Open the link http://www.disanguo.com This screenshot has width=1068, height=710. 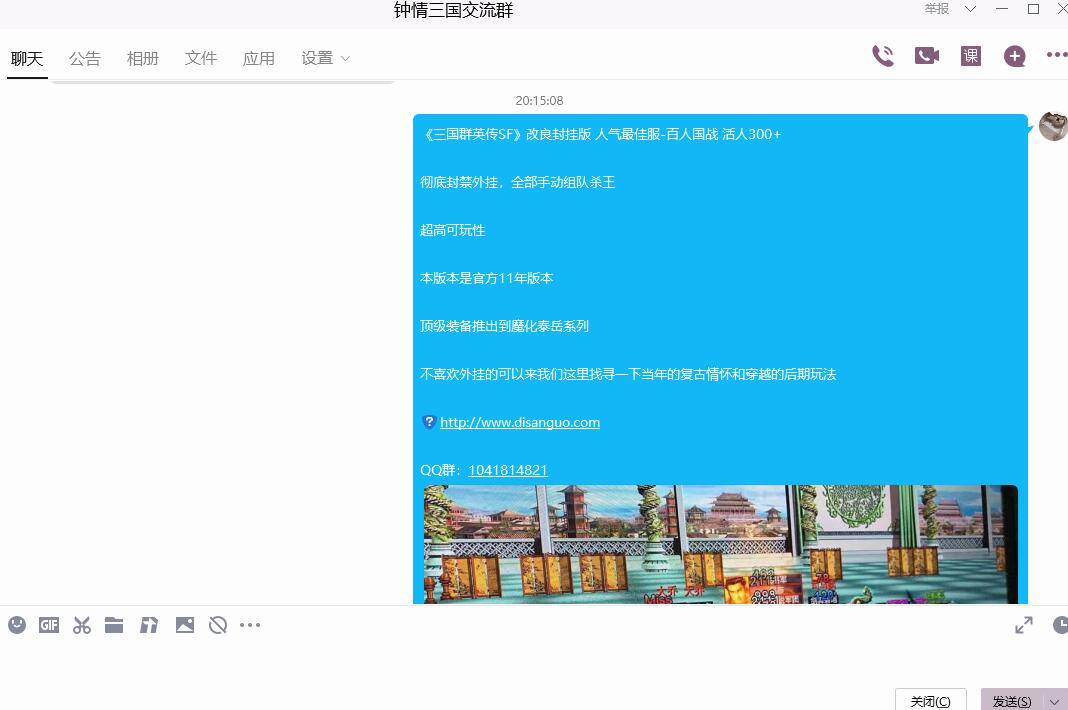520,422
